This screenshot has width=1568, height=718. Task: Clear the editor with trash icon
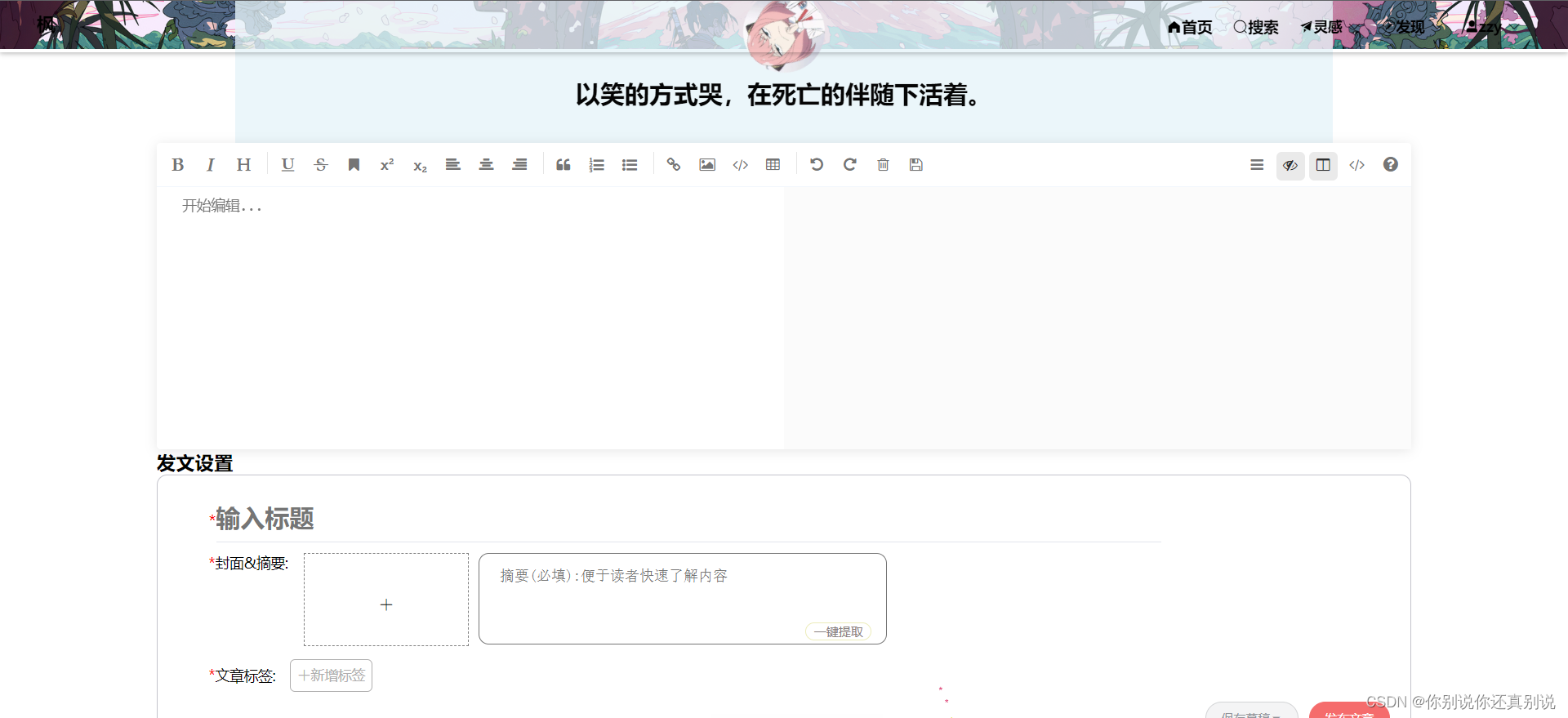point(883,165)
